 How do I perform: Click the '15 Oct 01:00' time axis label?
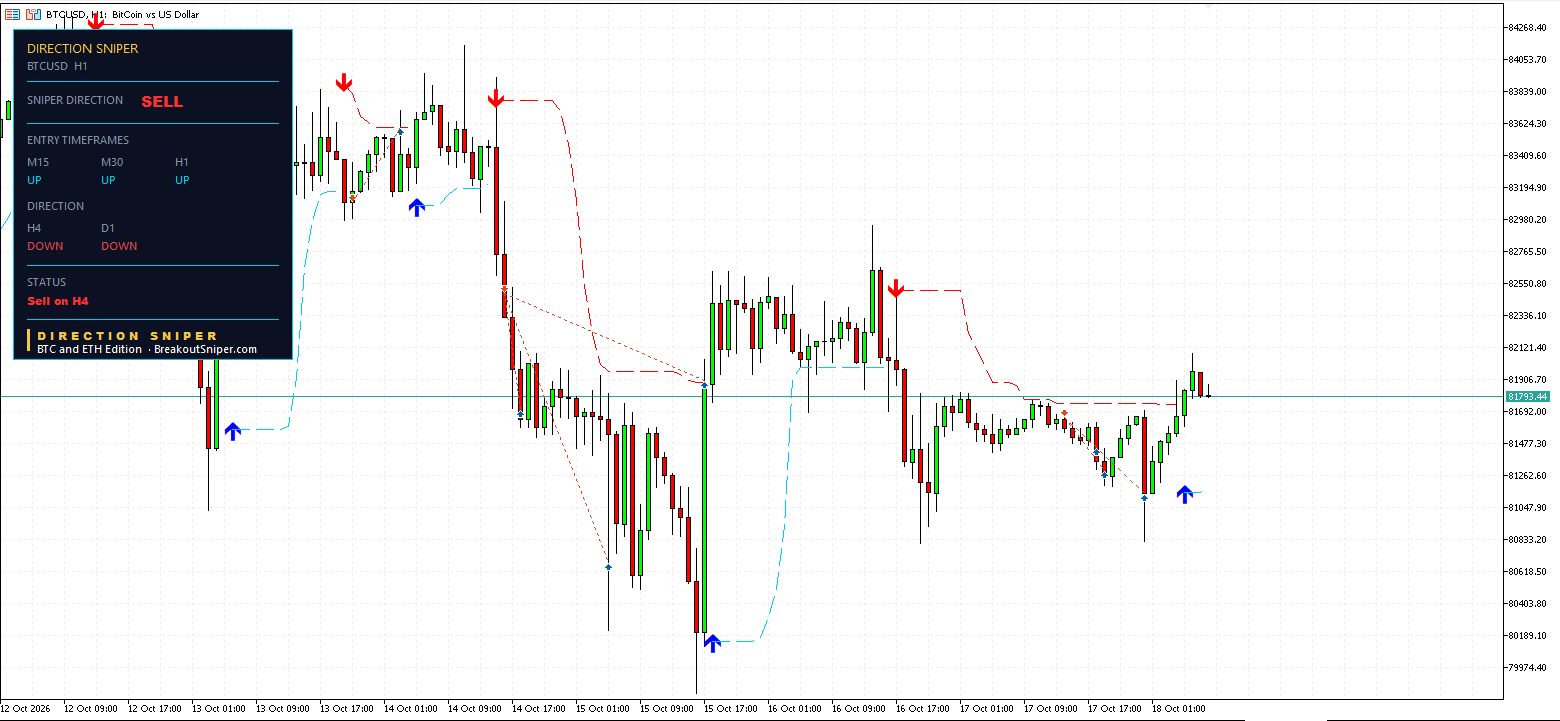[x=603, y=709]
